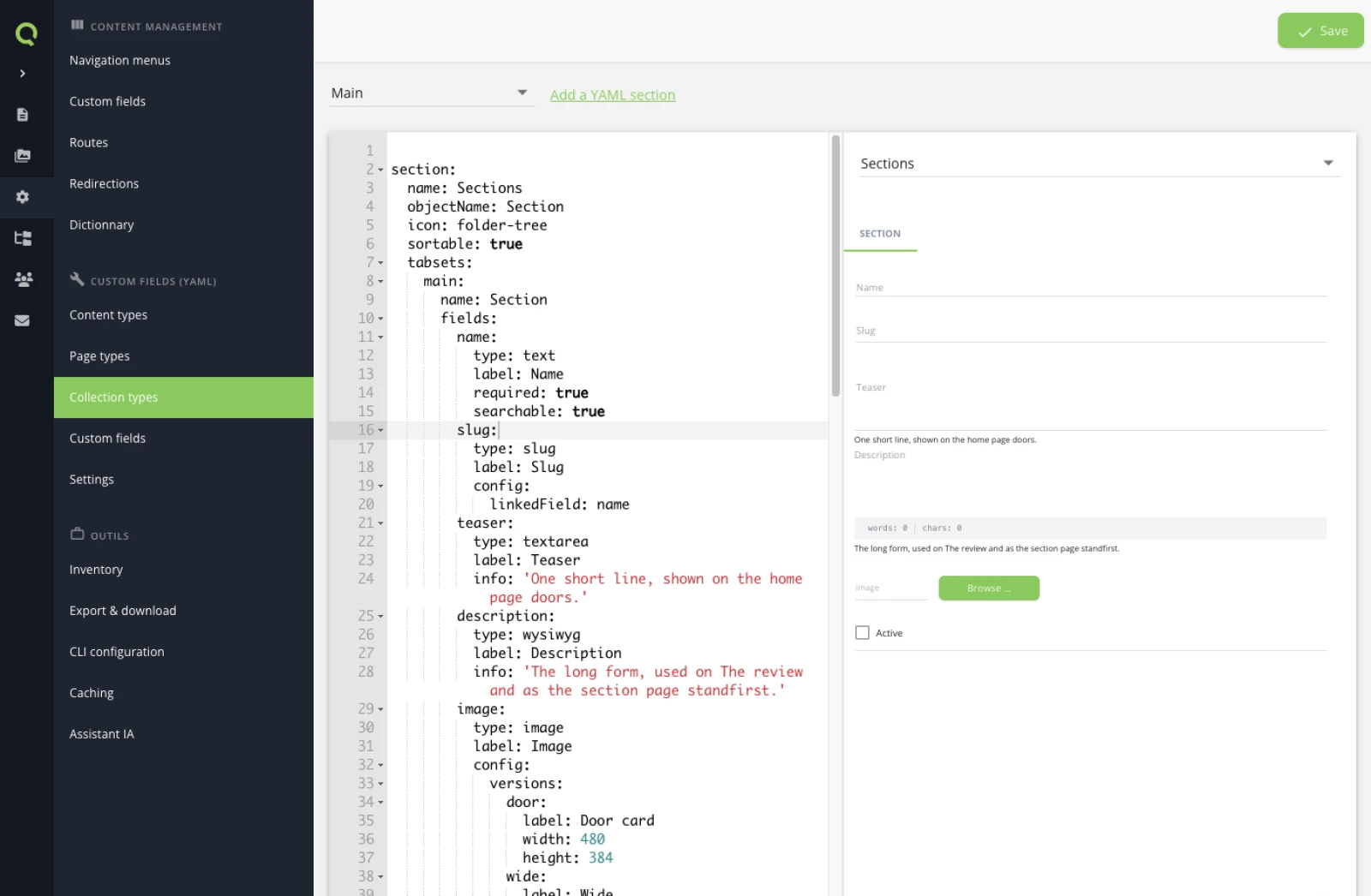Screen dimensions: 1371x896
Task: Open CLI configuration
Action: tap(117, 652)
